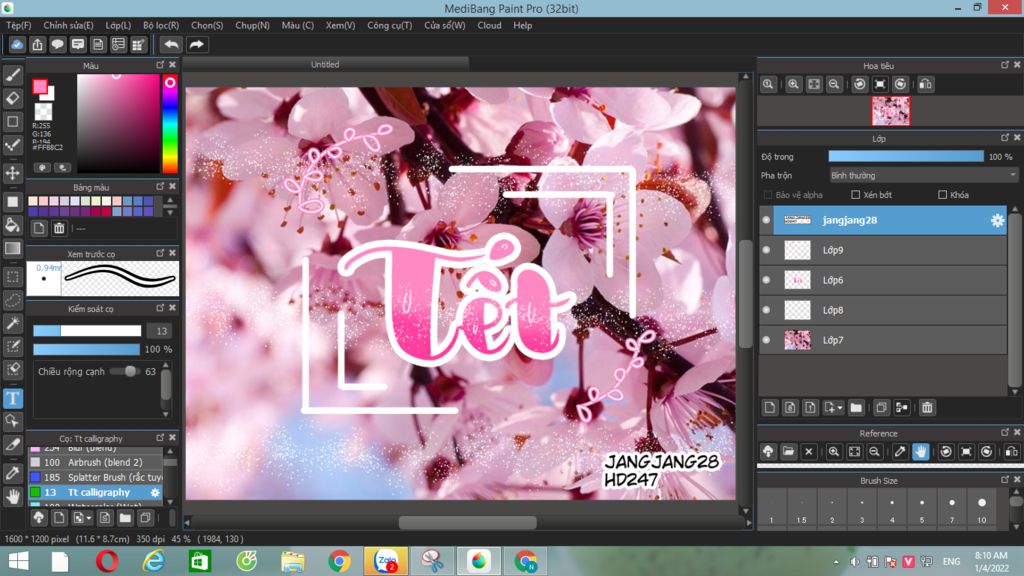Enable the Xén bớt clipping checkbox
The width and height of the screenshot is (1024, 576).
(856, 195)
